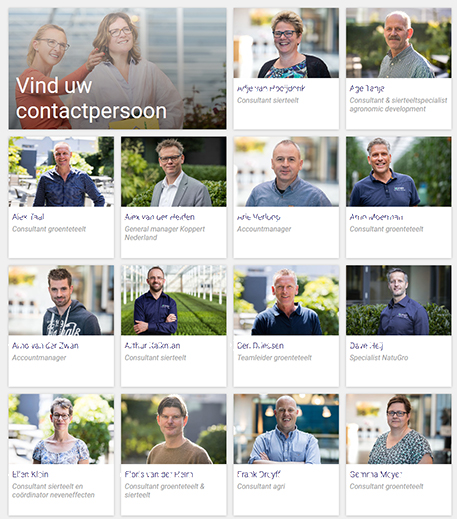Viewport: 457px width, 519px height.
Task: Open Alex van der Heiden's name link
Action: [160, 217]
